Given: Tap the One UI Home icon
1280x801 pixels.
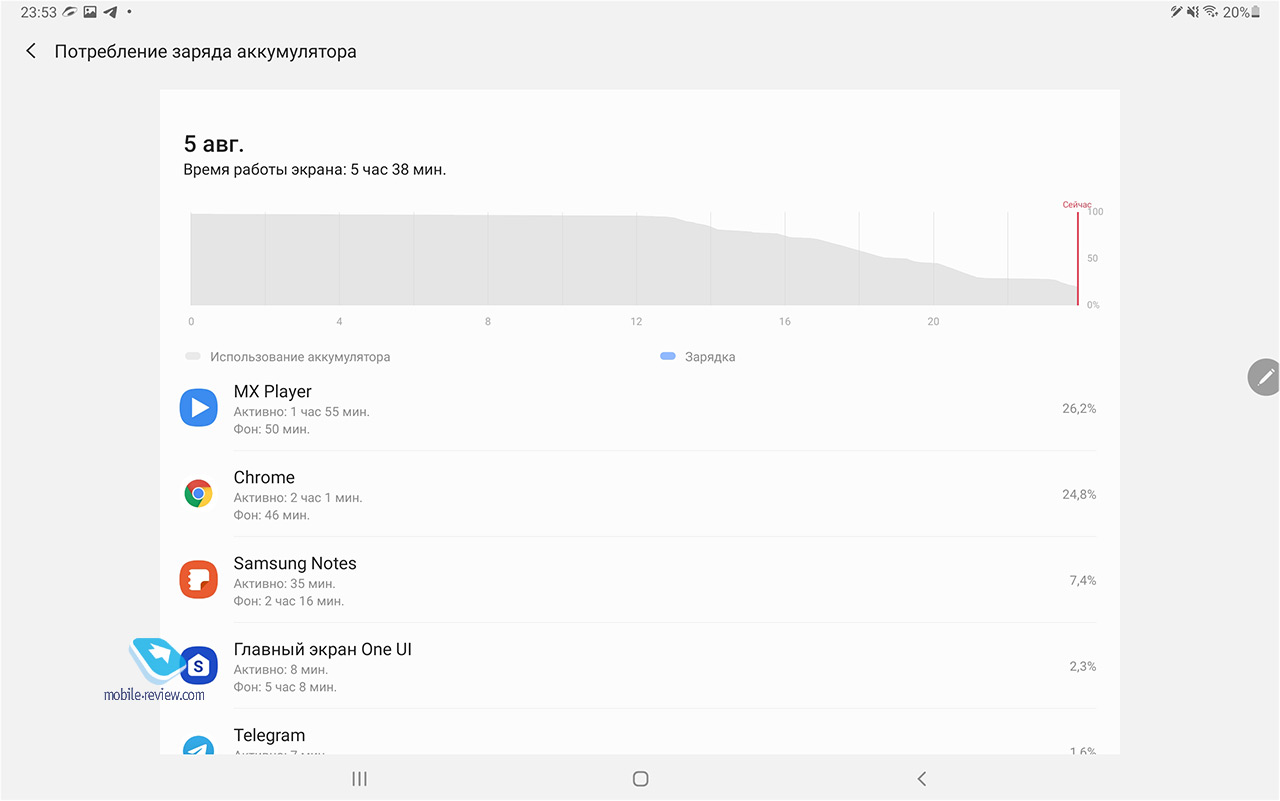Looking at the screenshot, I should pyautogui.click(x=198, y=665).
